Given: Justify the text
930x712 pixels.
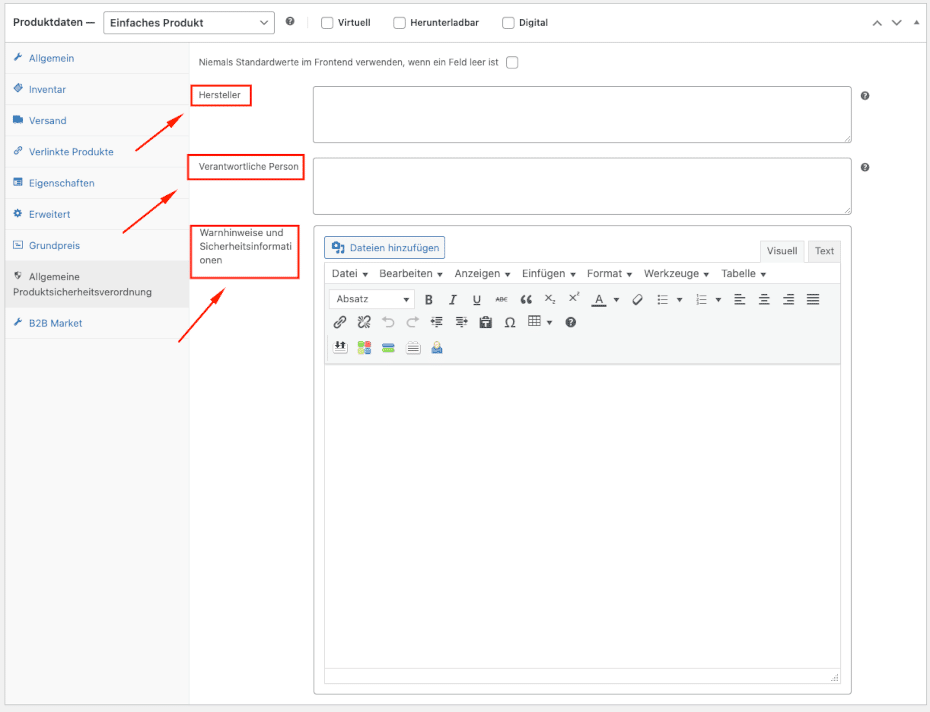Looking at the screenshot, I should (813, 300).
